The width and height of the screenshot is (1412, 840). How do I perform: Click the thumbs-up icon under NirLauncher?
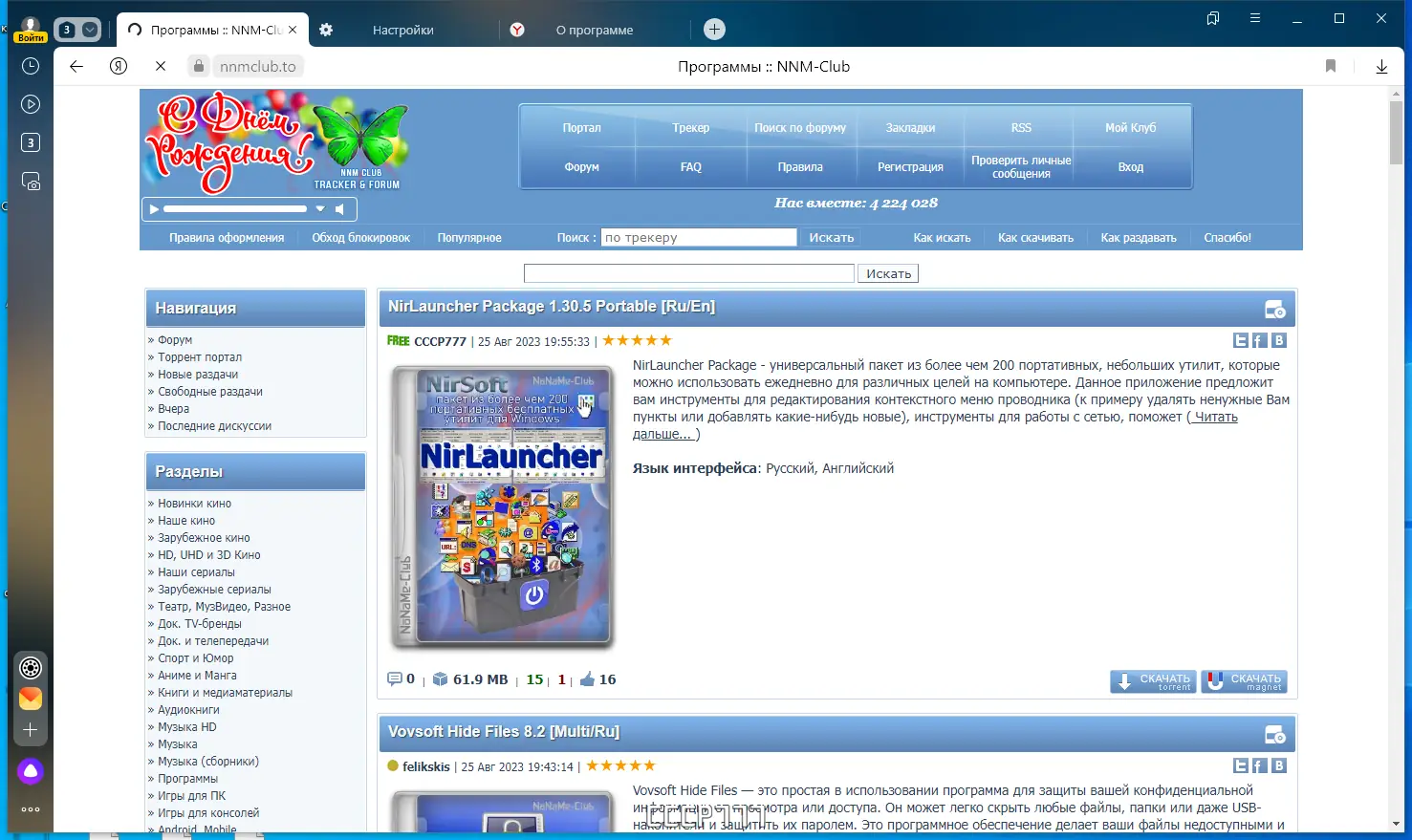[587, 679]
